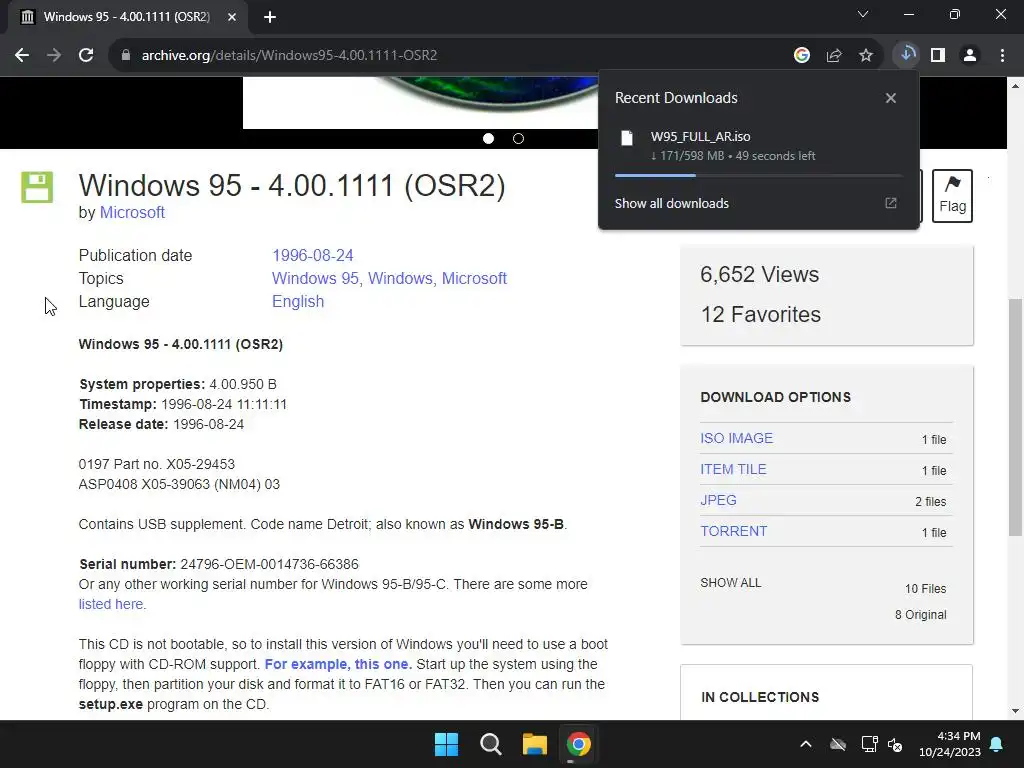Click serial number 24796-OEM-0014736-66386 text
Image resolution: width=1024 pixels, height=768 pixels.
[x=269, y=564]
